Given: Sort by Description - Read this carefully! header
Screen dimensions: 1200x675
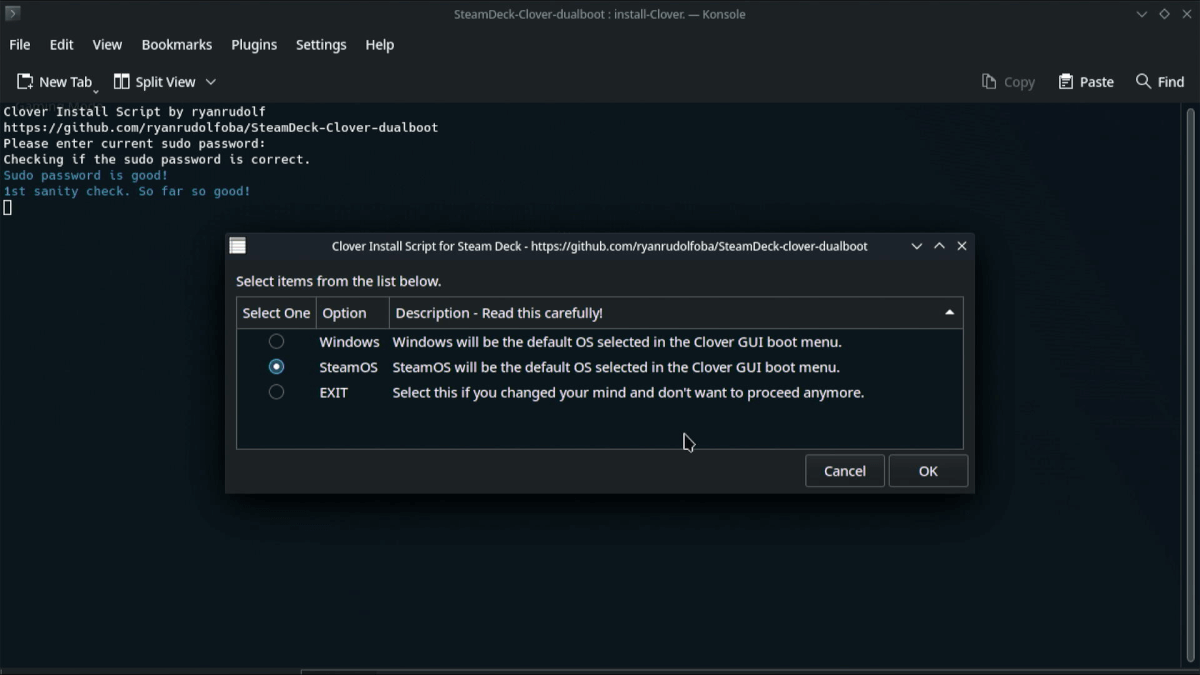Looking at the screenshot, I should click(x=676, y=313).
